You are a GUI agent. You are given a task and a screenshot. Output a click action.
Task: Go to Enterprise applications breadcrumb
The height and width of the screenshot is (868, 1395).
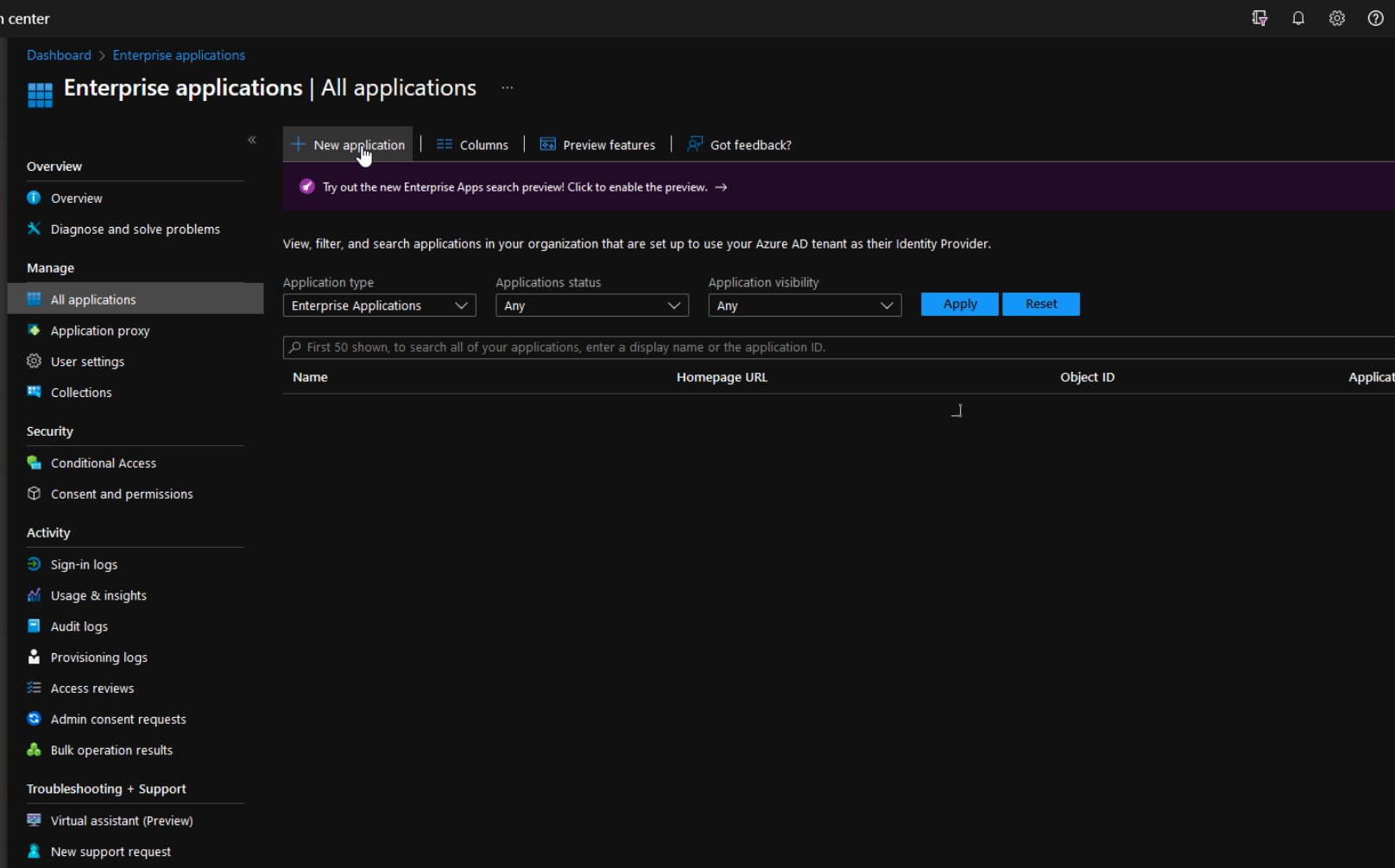click(x=179, y=55)
